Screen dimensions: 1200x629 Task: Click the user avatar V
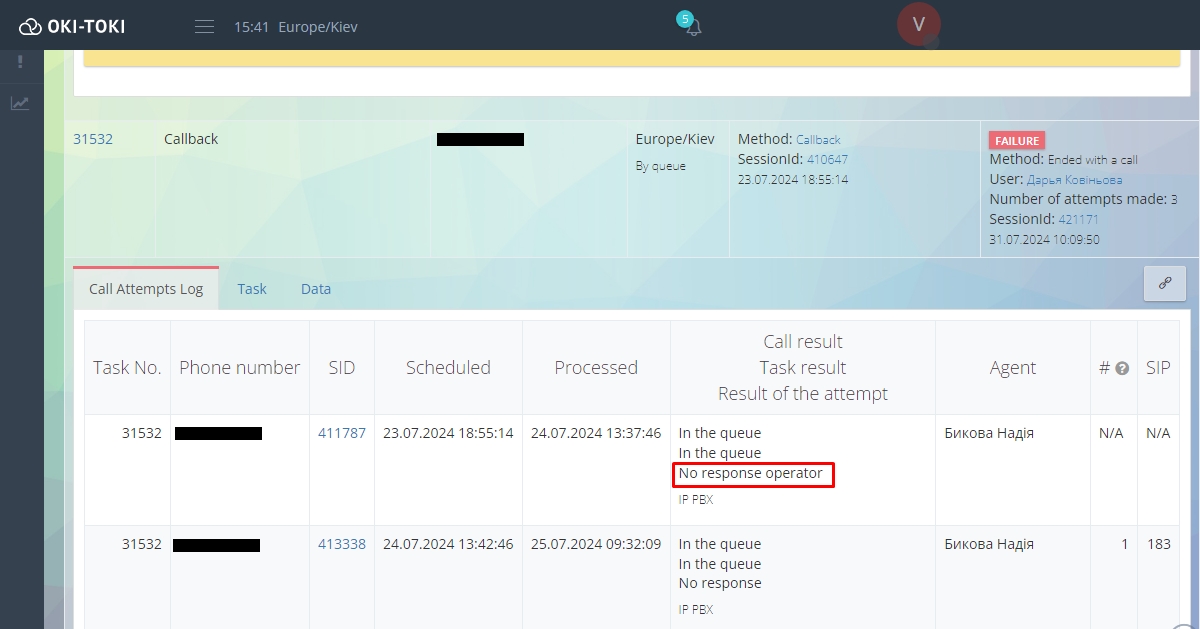coord(918,24)
